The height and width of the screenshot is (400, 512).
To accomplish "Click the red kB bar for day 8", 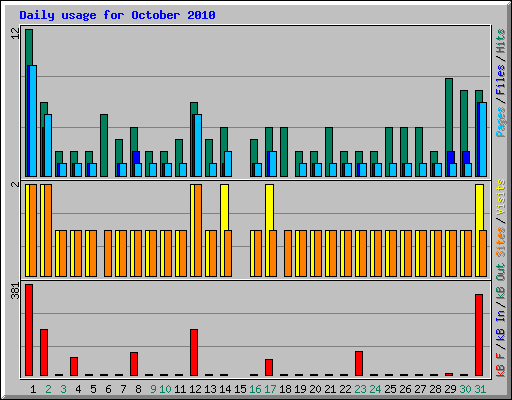I will click(x=134, y=364).
